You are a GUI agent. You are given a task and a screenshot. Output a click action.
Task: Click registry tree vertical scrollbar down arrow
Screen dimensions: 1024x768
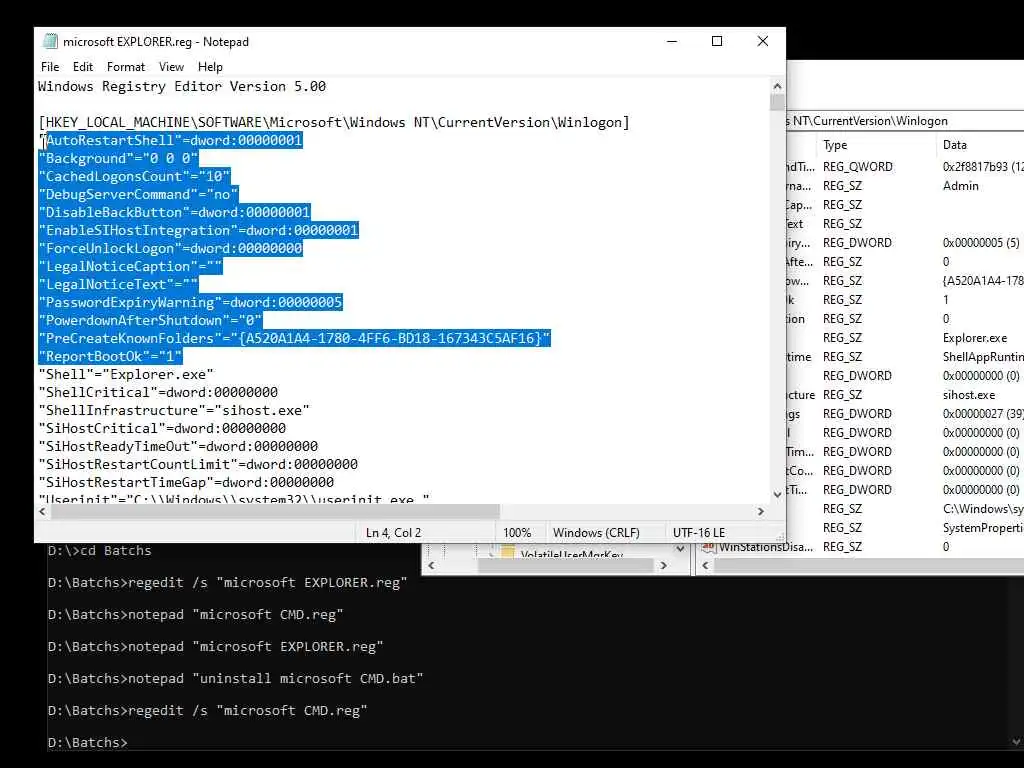click(680, 549)
